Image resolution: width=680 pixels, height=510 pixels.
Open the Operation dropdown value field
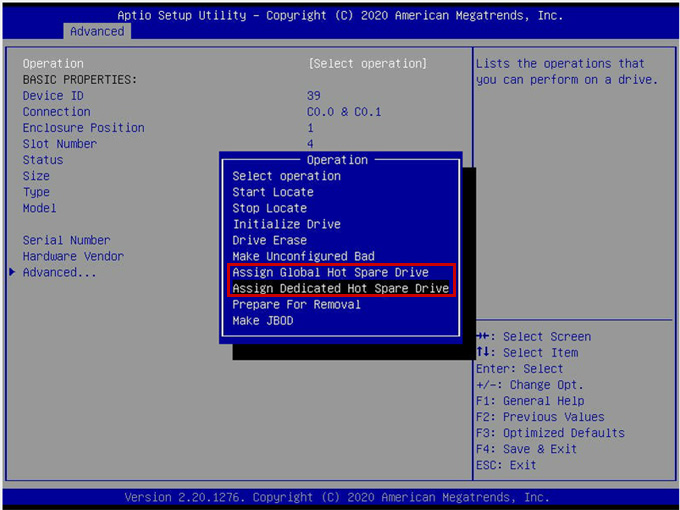point(367,64)
